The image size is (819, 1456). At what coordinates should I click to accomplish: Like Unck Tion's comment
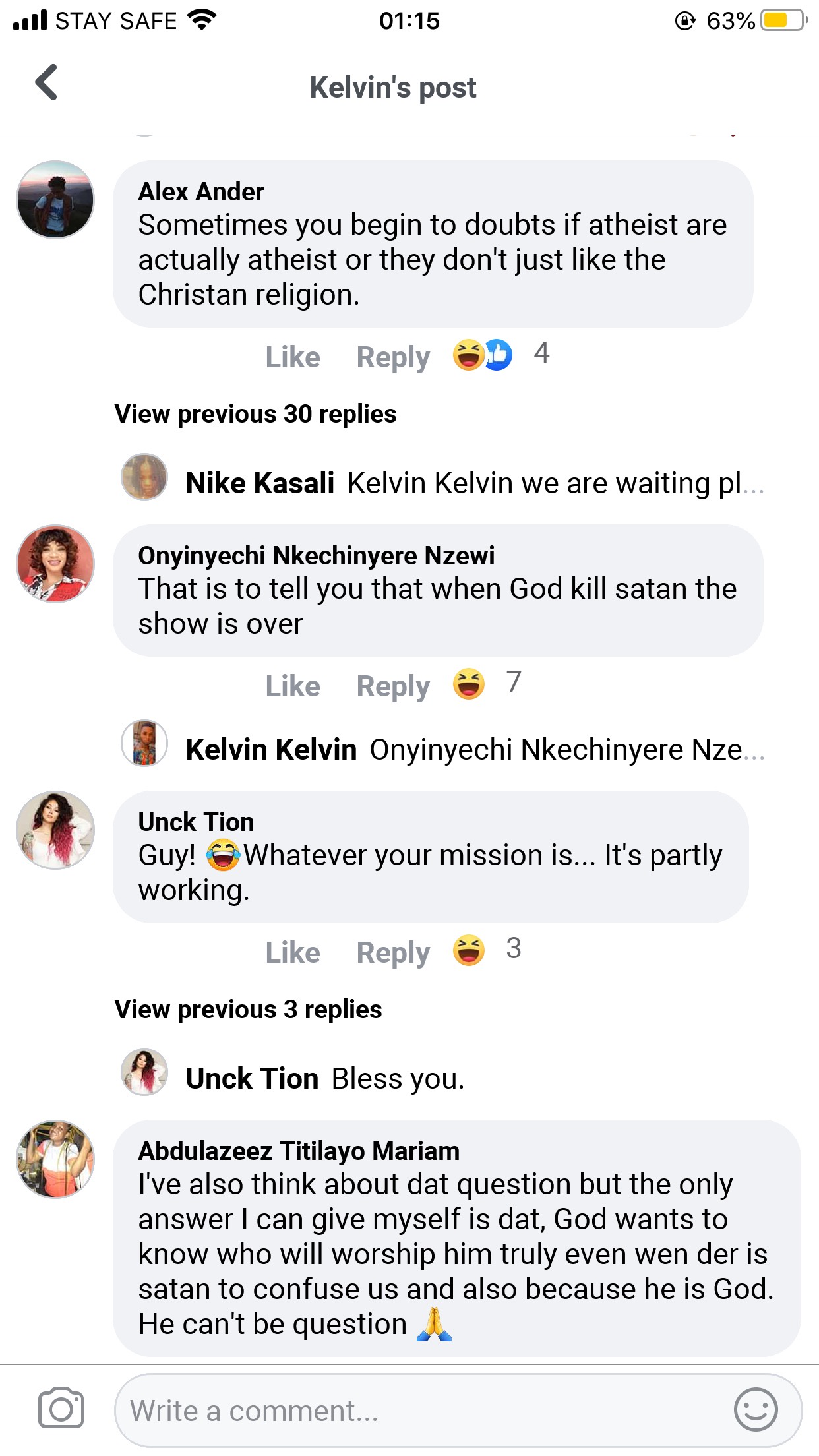tap(292, 953)
